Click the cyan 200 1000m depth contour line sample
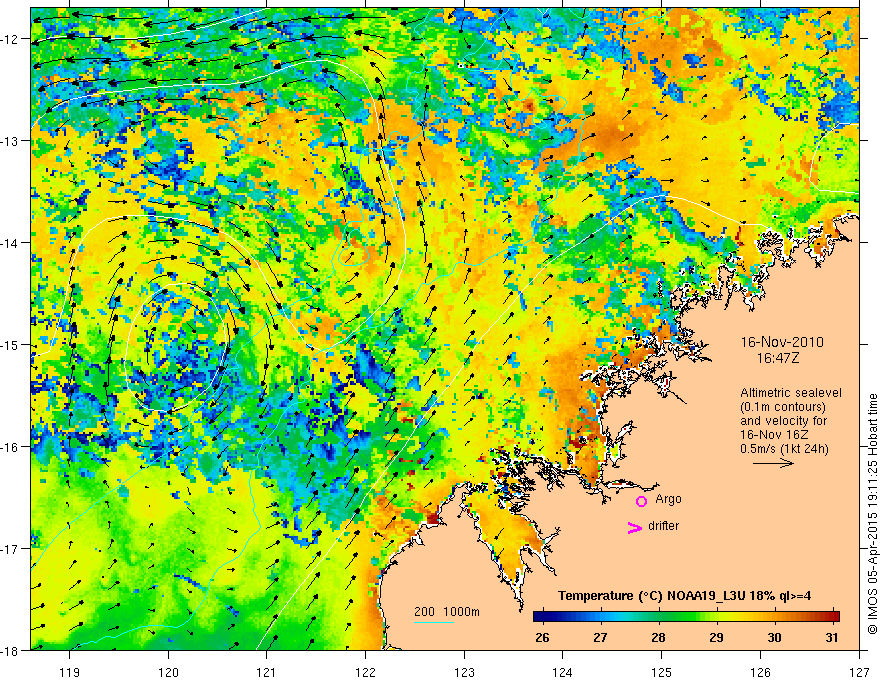The height and width of the screenshot is (680, 880). (x=434, y=622)
